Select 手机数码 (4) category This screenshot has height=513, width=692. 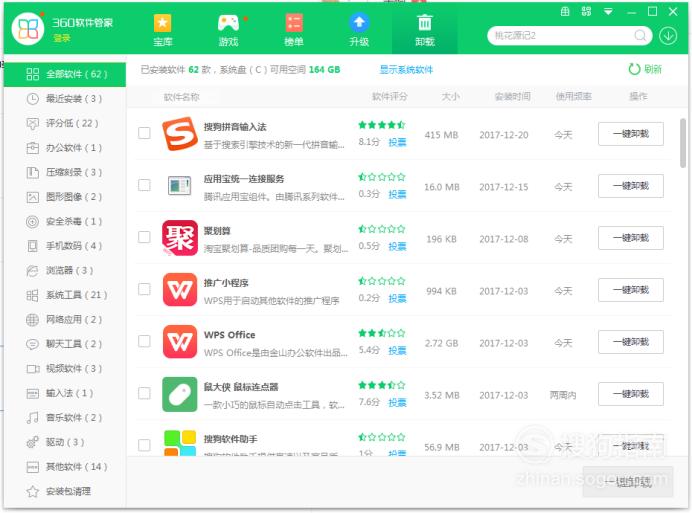[x=65, y=246]
